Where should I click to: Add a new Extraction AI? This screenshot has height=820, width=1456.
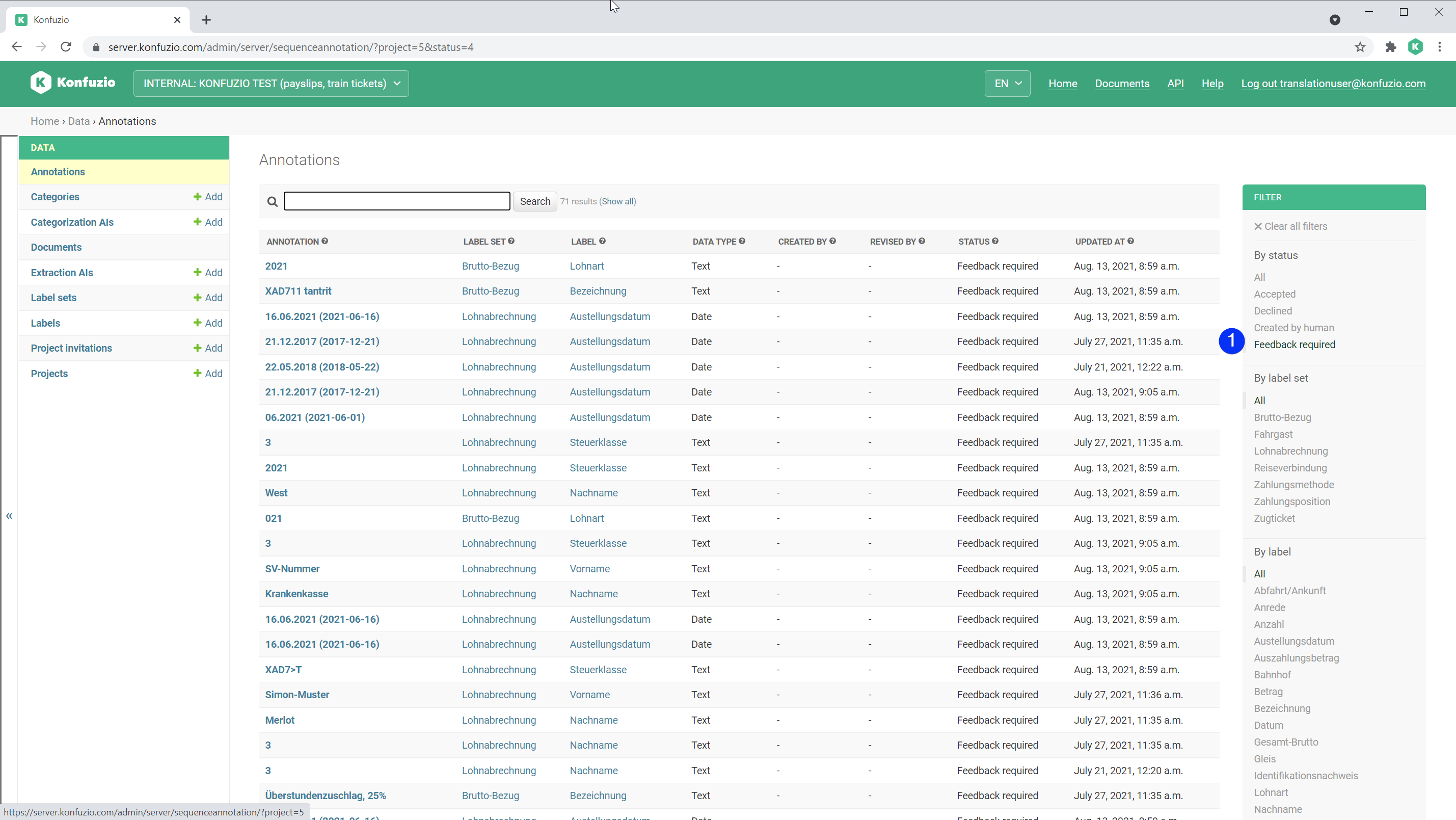[208, 272]
